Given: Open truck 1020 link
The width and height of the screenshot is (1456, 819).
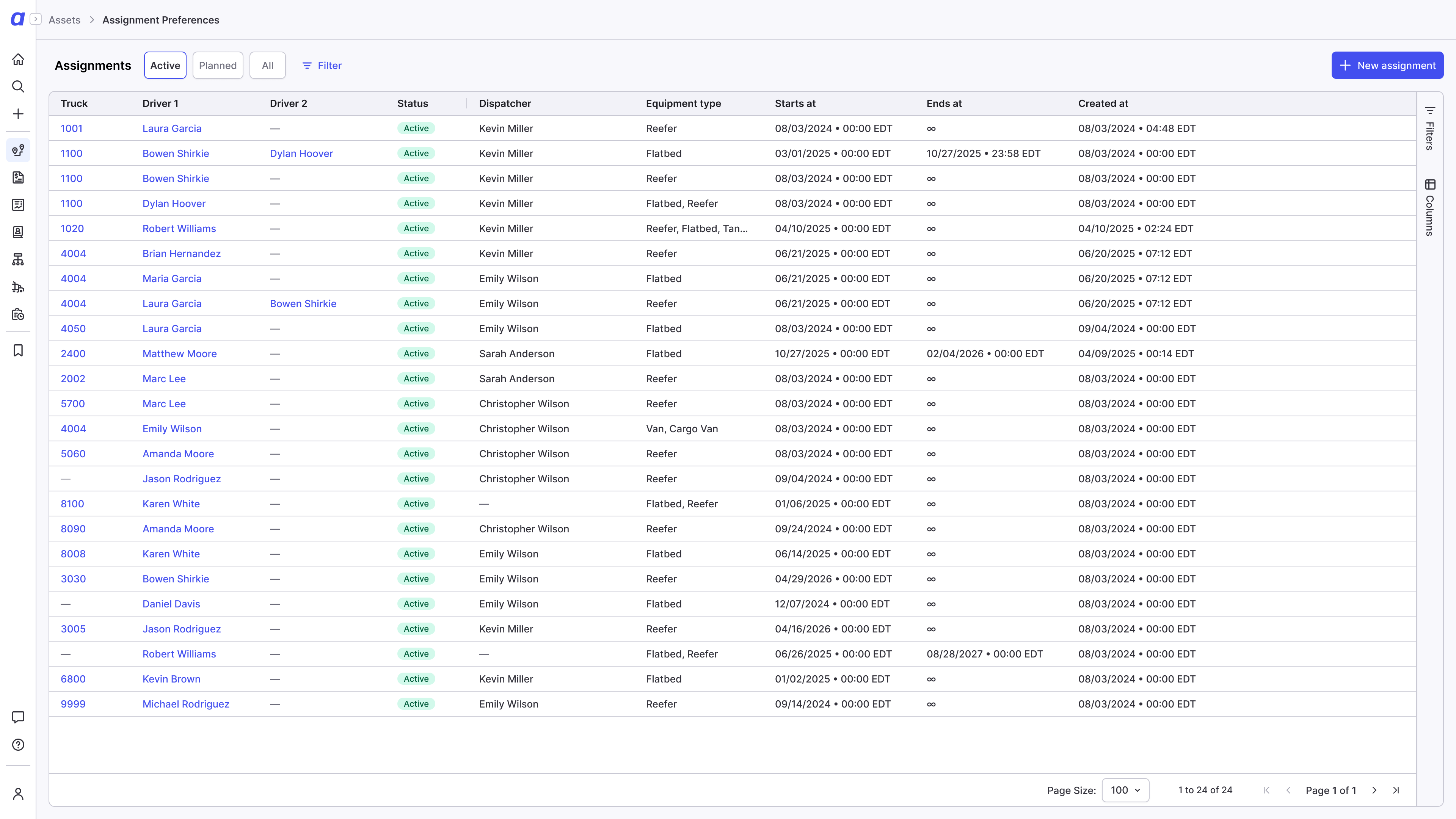Looking at the screenshot, I should click(72, 228).
